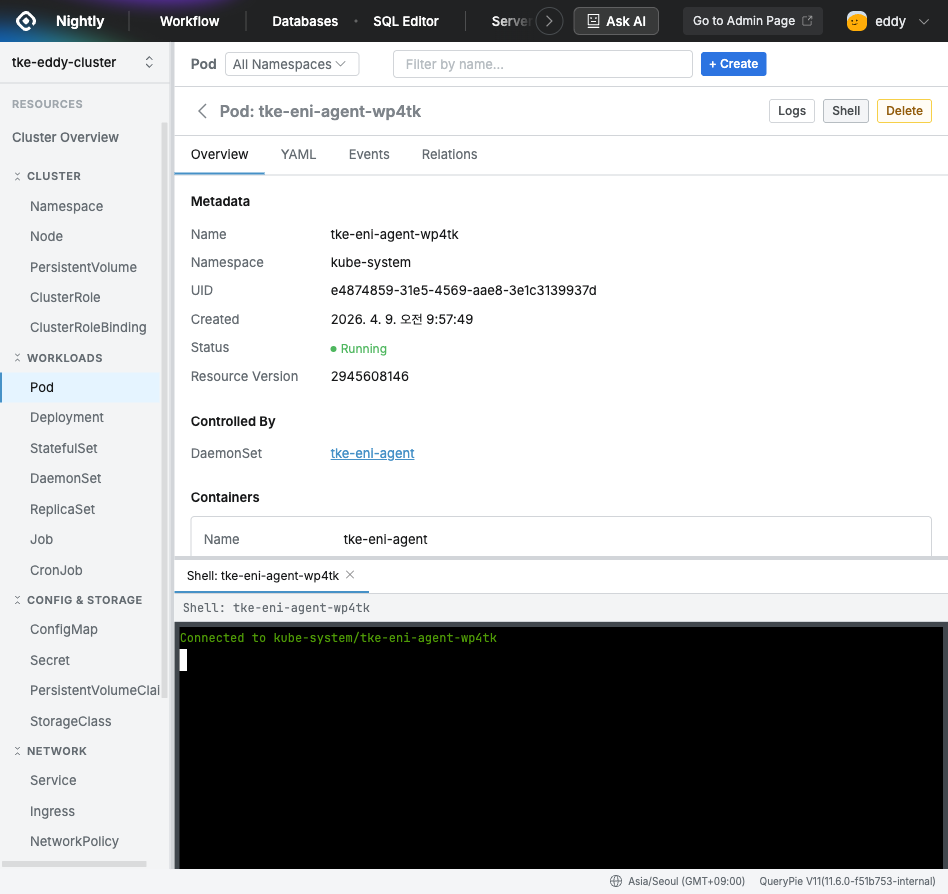
Task: Open Secret in the sidebar
Action: click(50, 661)
